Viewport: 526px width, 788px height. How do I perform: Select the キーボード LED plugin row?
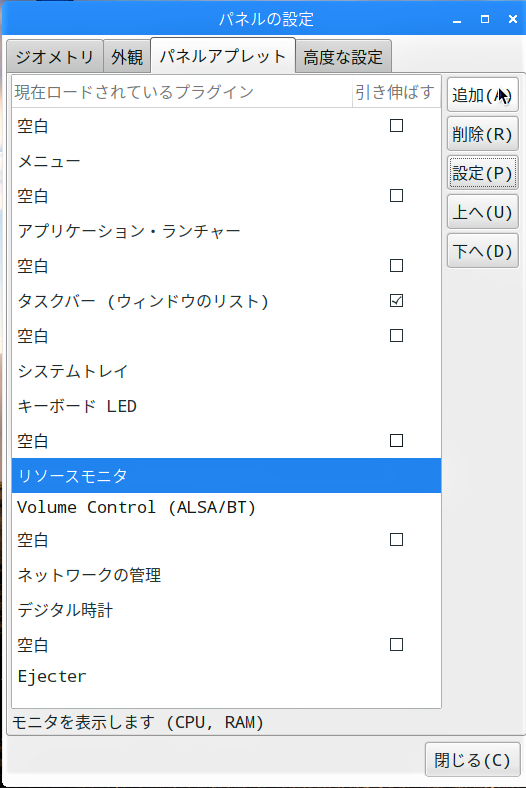click(x=226, y=406)
